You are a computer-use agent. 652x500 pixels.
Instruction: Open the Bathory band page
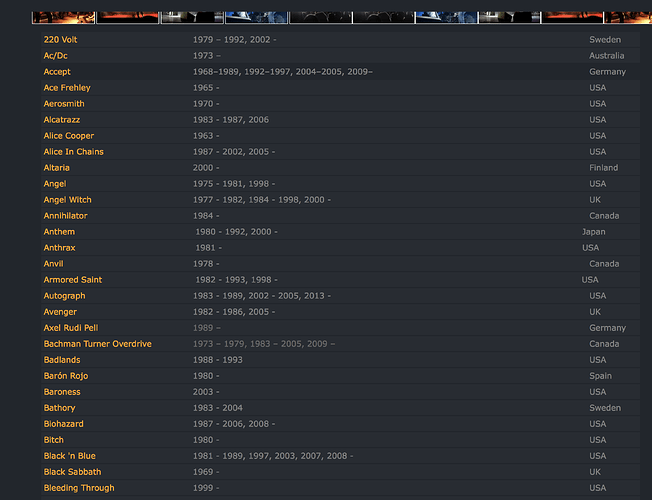click(x=59, y=408)
